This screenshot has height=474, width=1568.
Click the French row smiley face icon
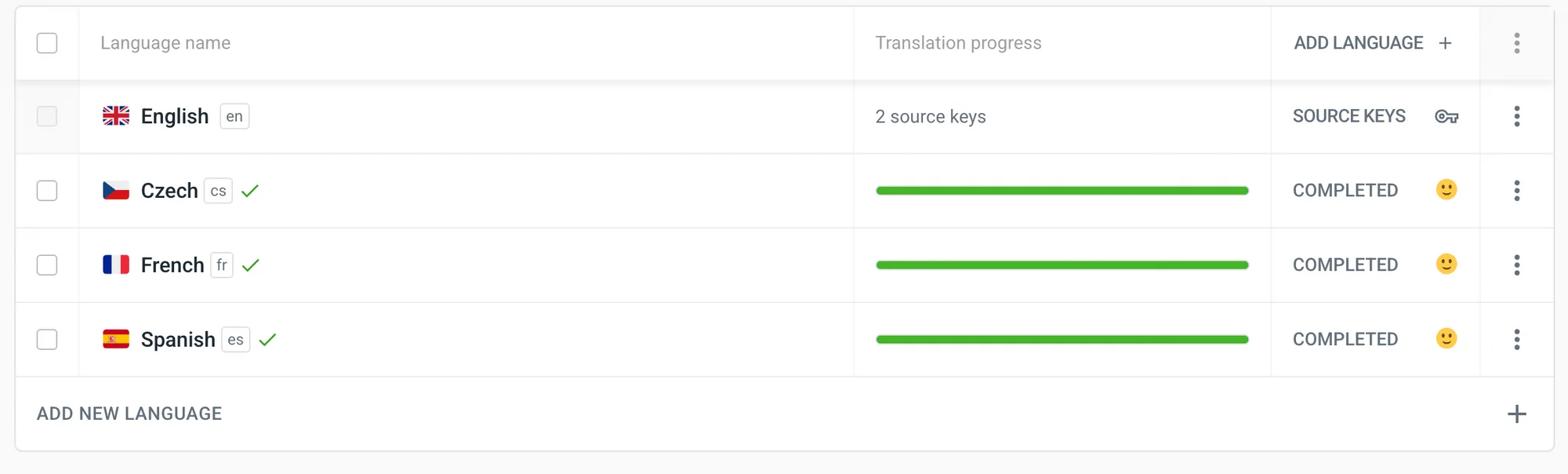[1446, 264]
